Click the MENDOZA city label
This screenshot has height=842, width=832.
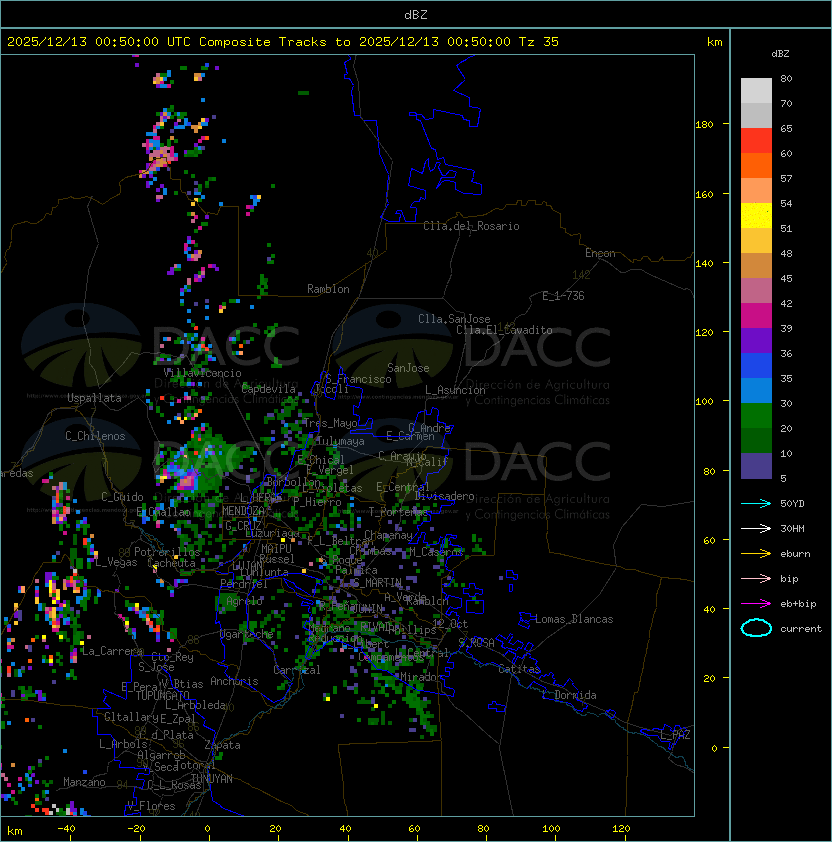click(243, 511)
